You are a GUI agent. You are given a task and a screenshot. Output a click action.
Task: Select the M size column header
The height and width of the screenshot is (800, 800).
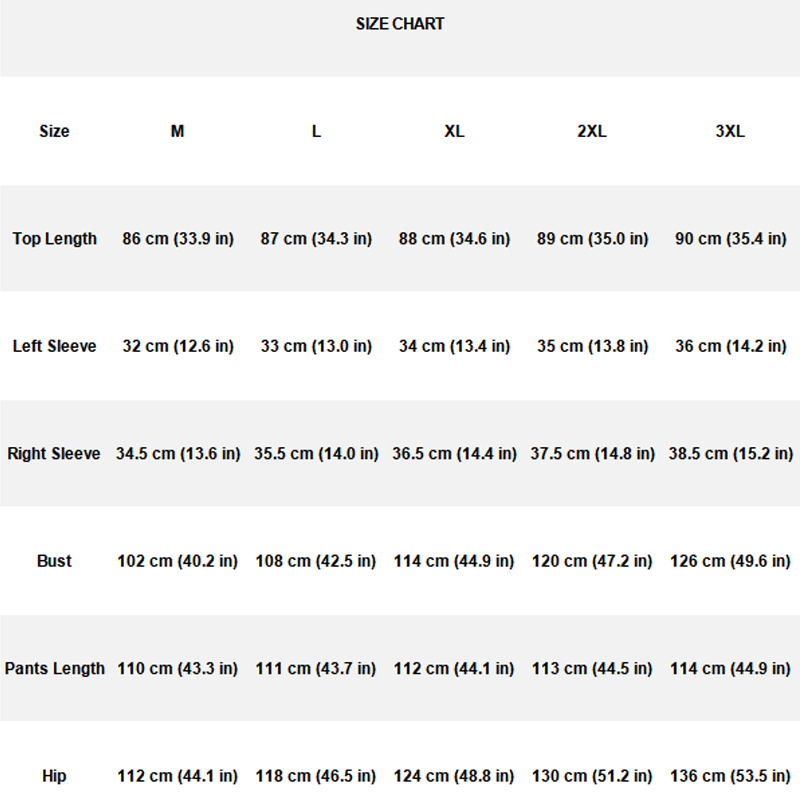177,131
